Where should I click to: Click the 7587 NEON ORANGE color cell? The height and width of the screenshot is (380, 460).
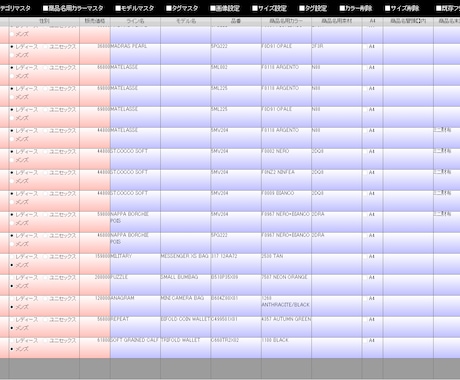coord(286,285)
